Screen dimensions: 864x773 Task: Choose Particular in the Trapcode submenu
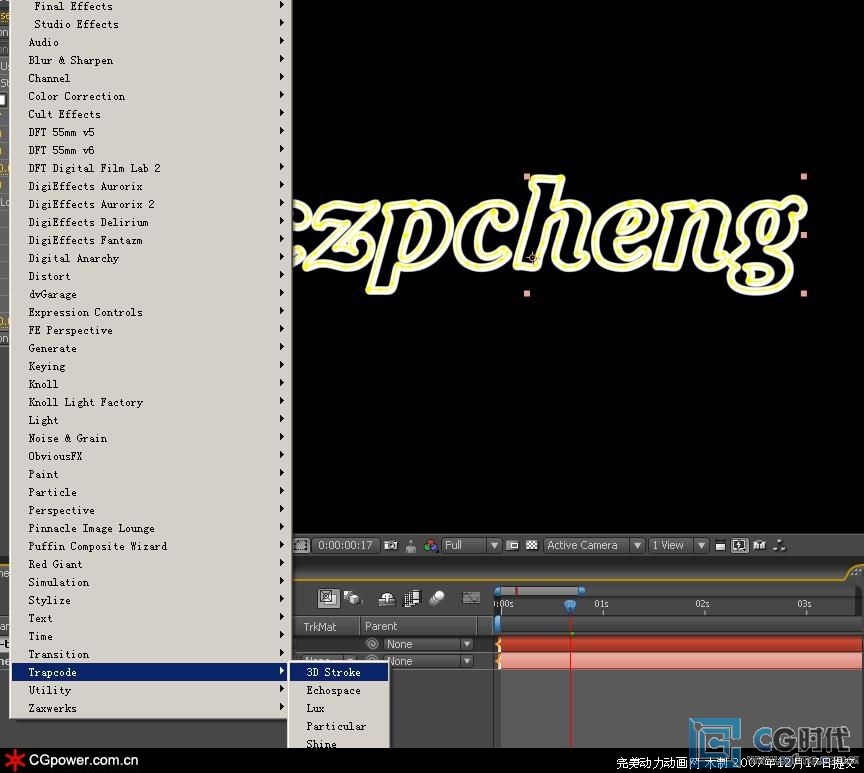(339, 726)
